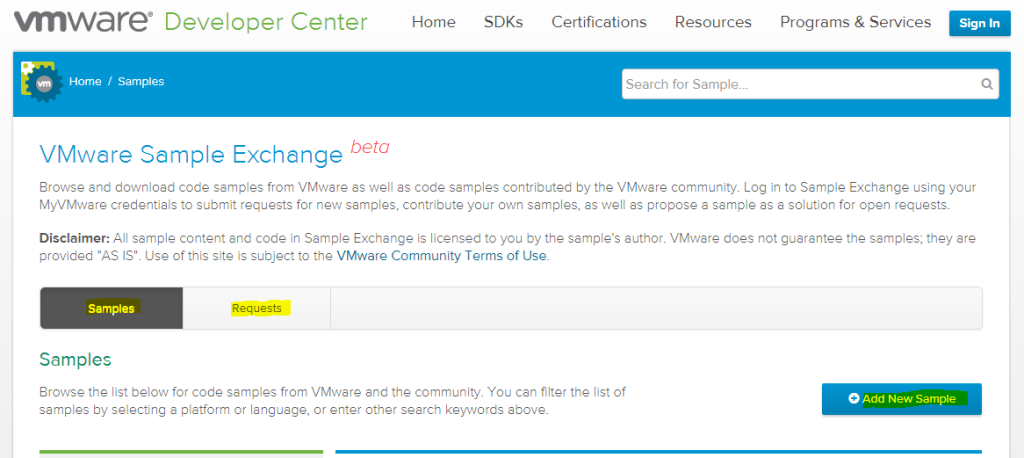Click Samples in the breadcrumb
The image size is (1024, 458).
click(x=141, y=82)
